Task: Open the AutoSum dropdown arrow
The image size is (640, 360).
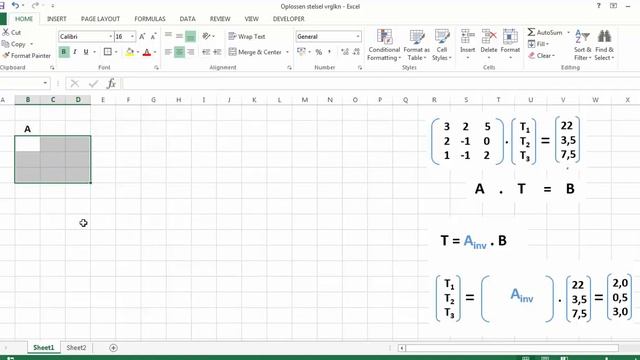Action: (x=568, y=32)
